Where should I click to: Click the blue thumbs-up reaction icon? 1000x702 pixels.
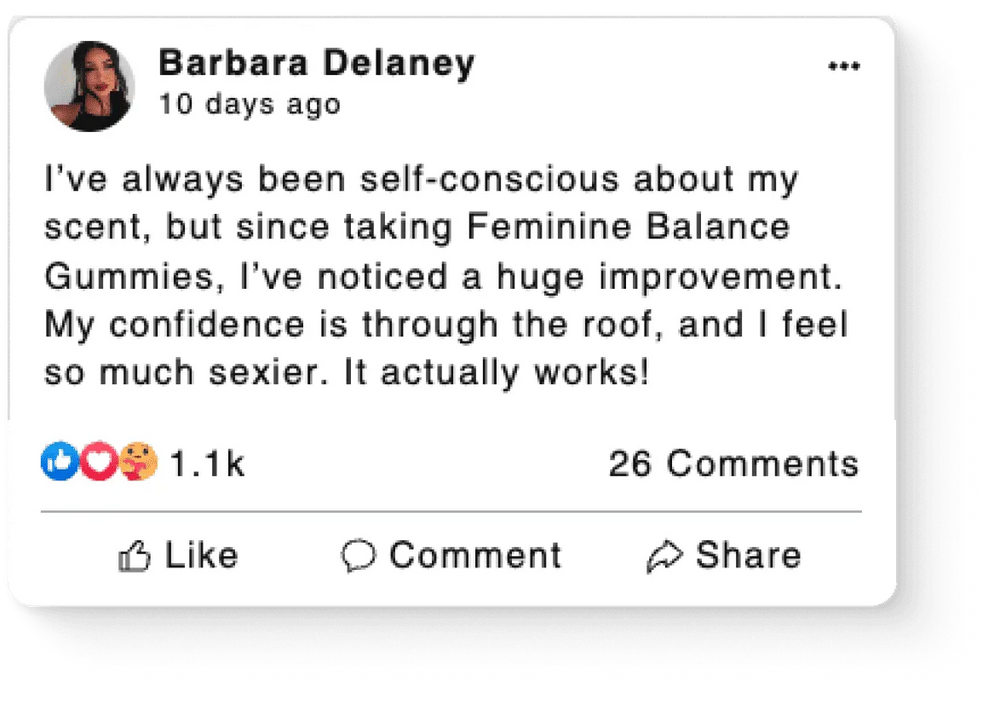coord(58,462)
